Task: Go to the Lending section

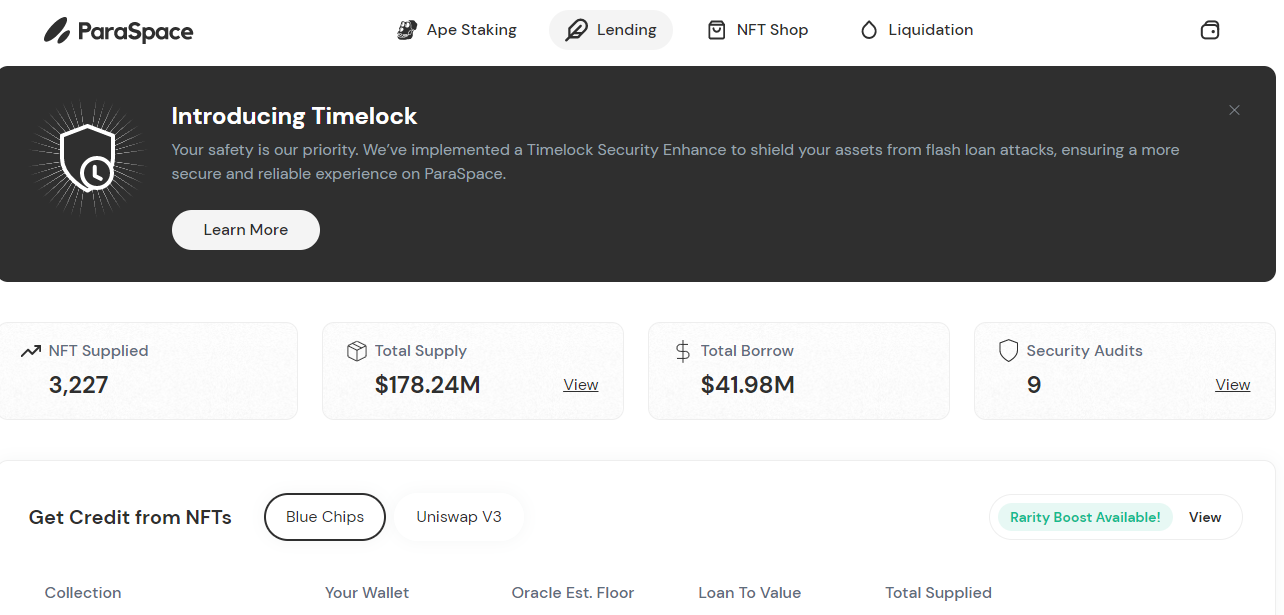Action: pyautogui.click(x=611, y=30)
